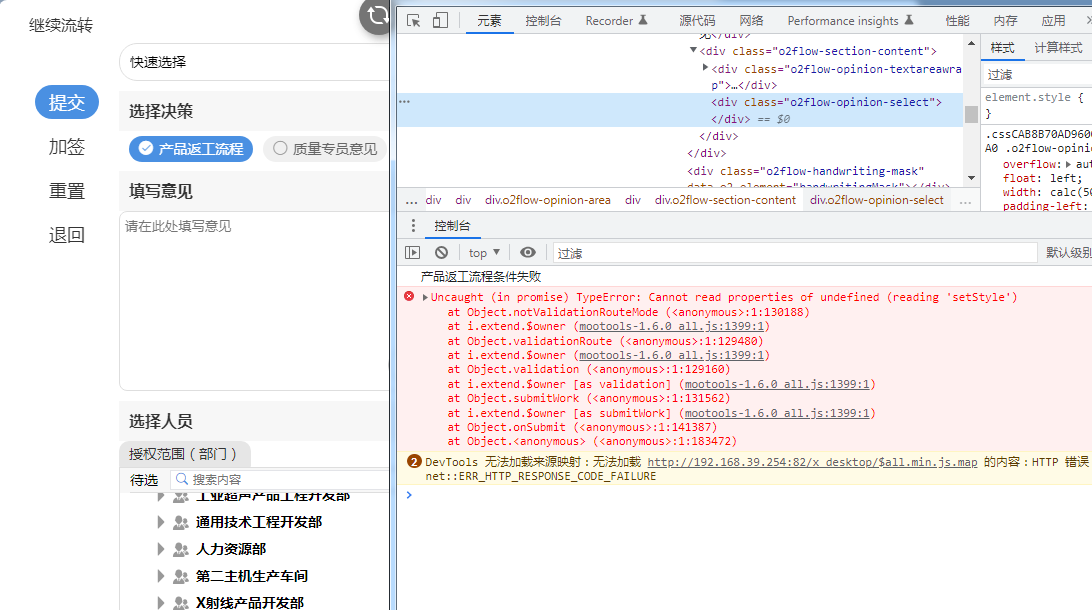This screenshot has width=1092, height=610.
Task: Open the console drawer three-dot menu
Action: coord(414,226)
